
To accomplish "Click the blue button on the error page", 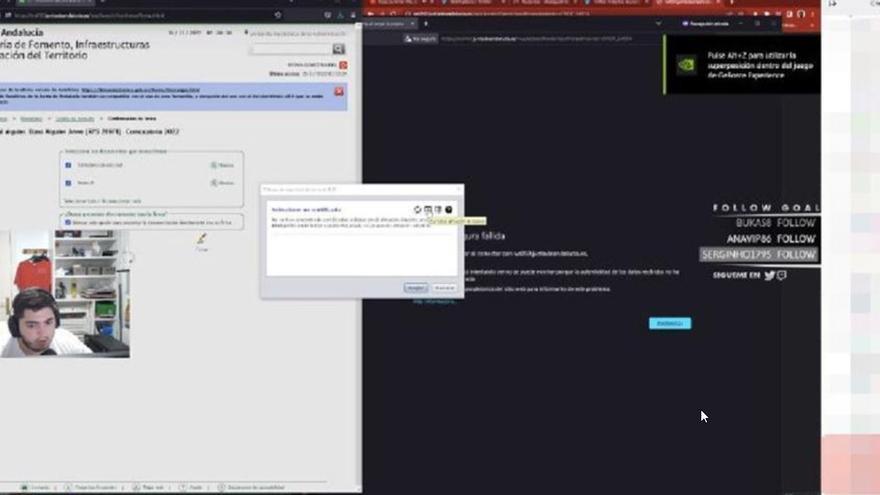I will click(670, 323).
